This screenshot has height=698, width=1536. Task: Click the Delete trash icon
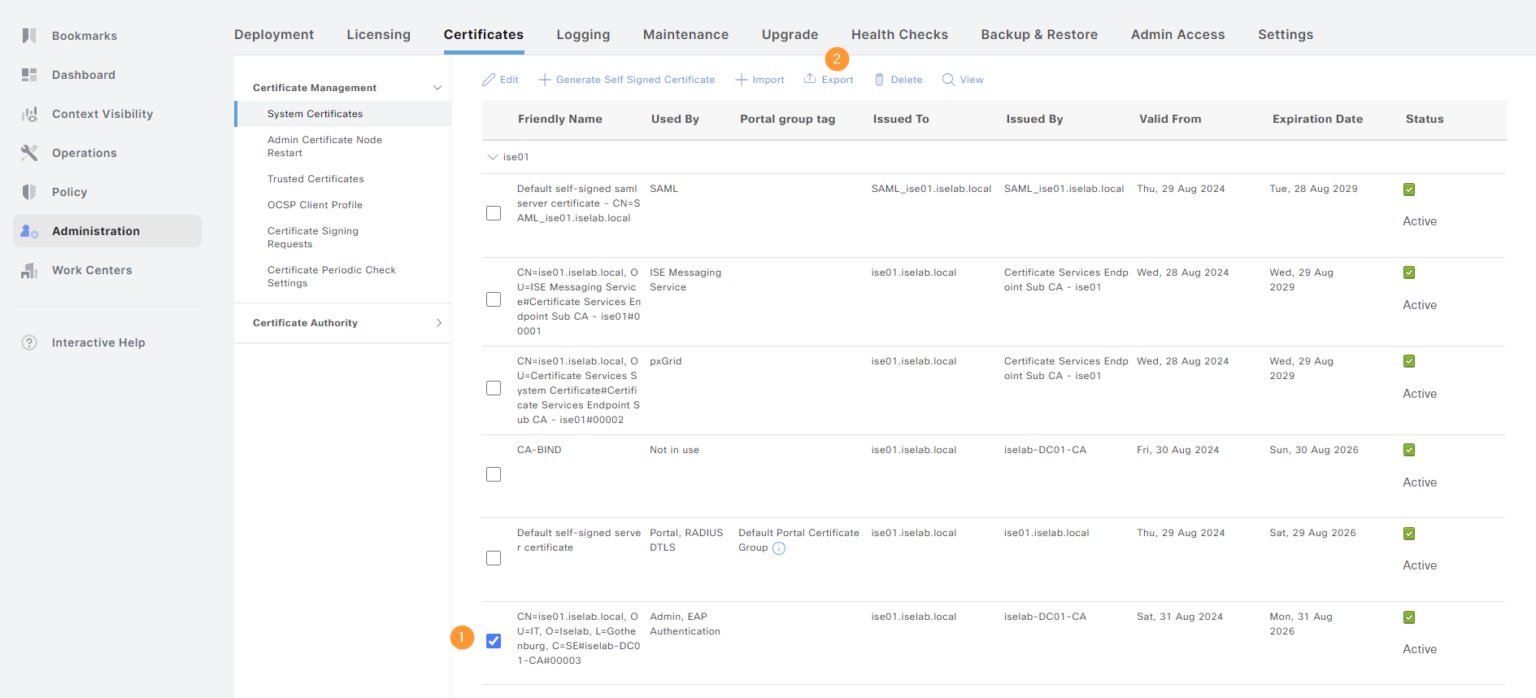pyautogui.click(x=879, y=80)
